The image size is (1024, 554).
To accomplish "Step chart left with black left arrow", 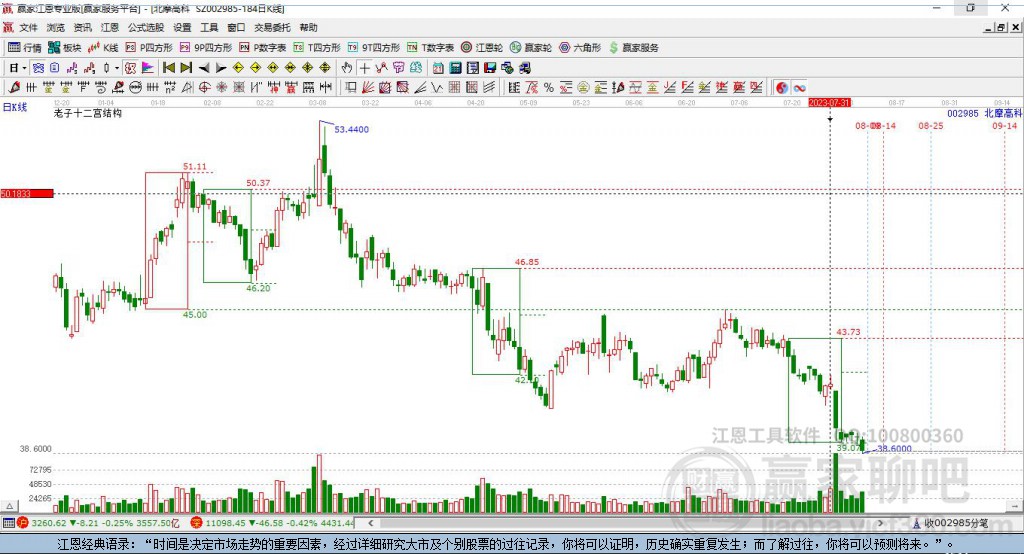I will pyautogui.click(x=204, y=68).
